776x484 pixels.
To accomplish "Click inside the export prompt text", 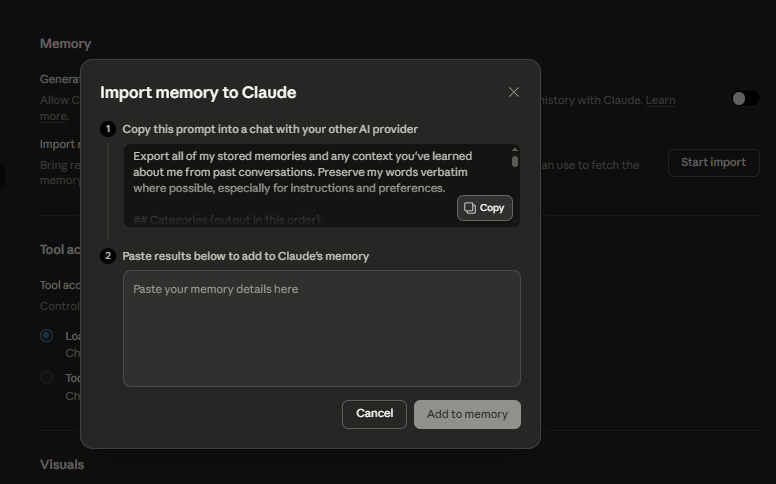I will (300, 172).
